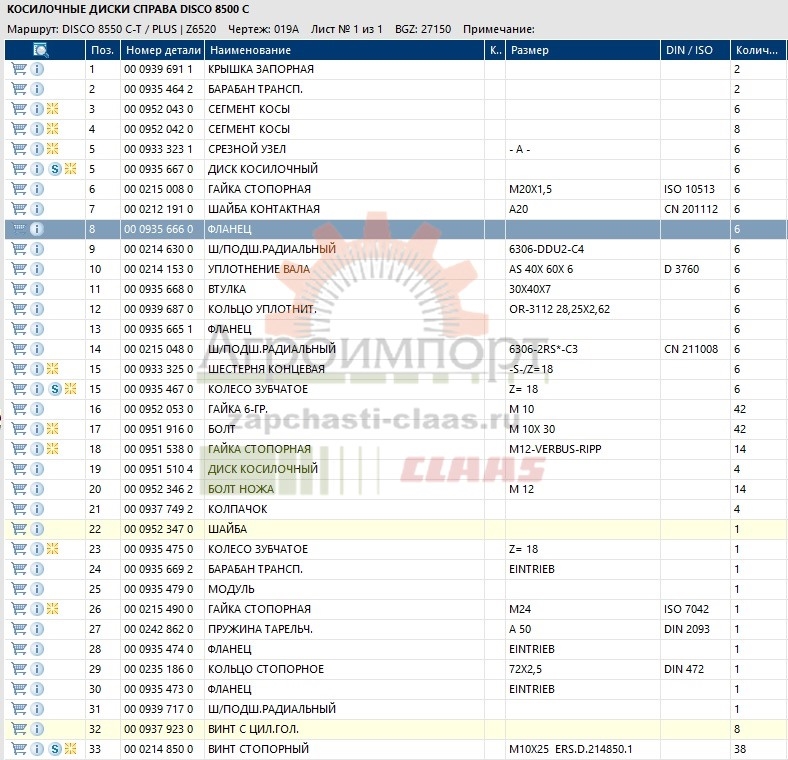Add КРЫШКА ЗАПОРНАЯ to the cart
The height and width of the screenshot is (760, 788).
19,69
